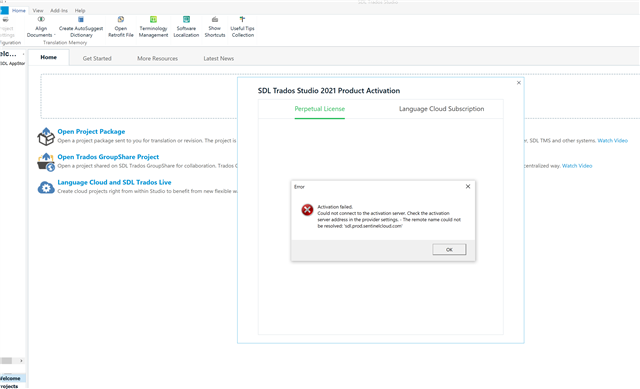Open the View ribbon tab
Viewport: 640px width, 389px height.
pos(38,11)
